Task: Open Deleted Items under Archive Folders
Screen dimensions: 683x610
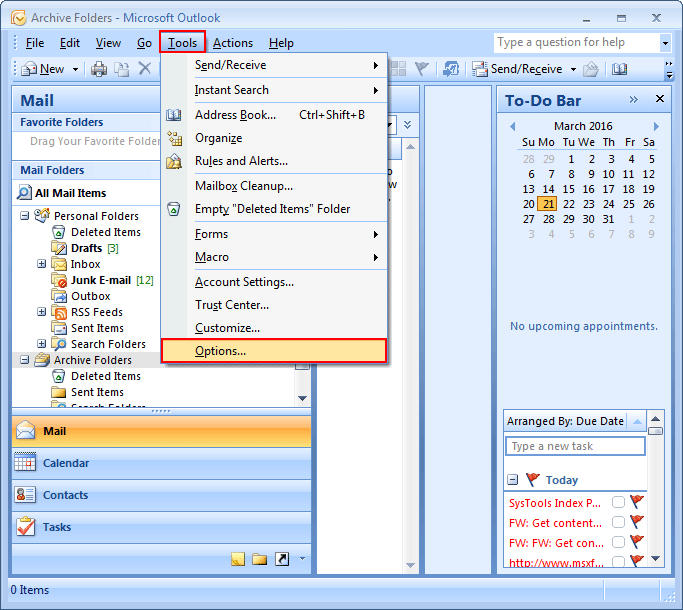Action: point(106,376)
